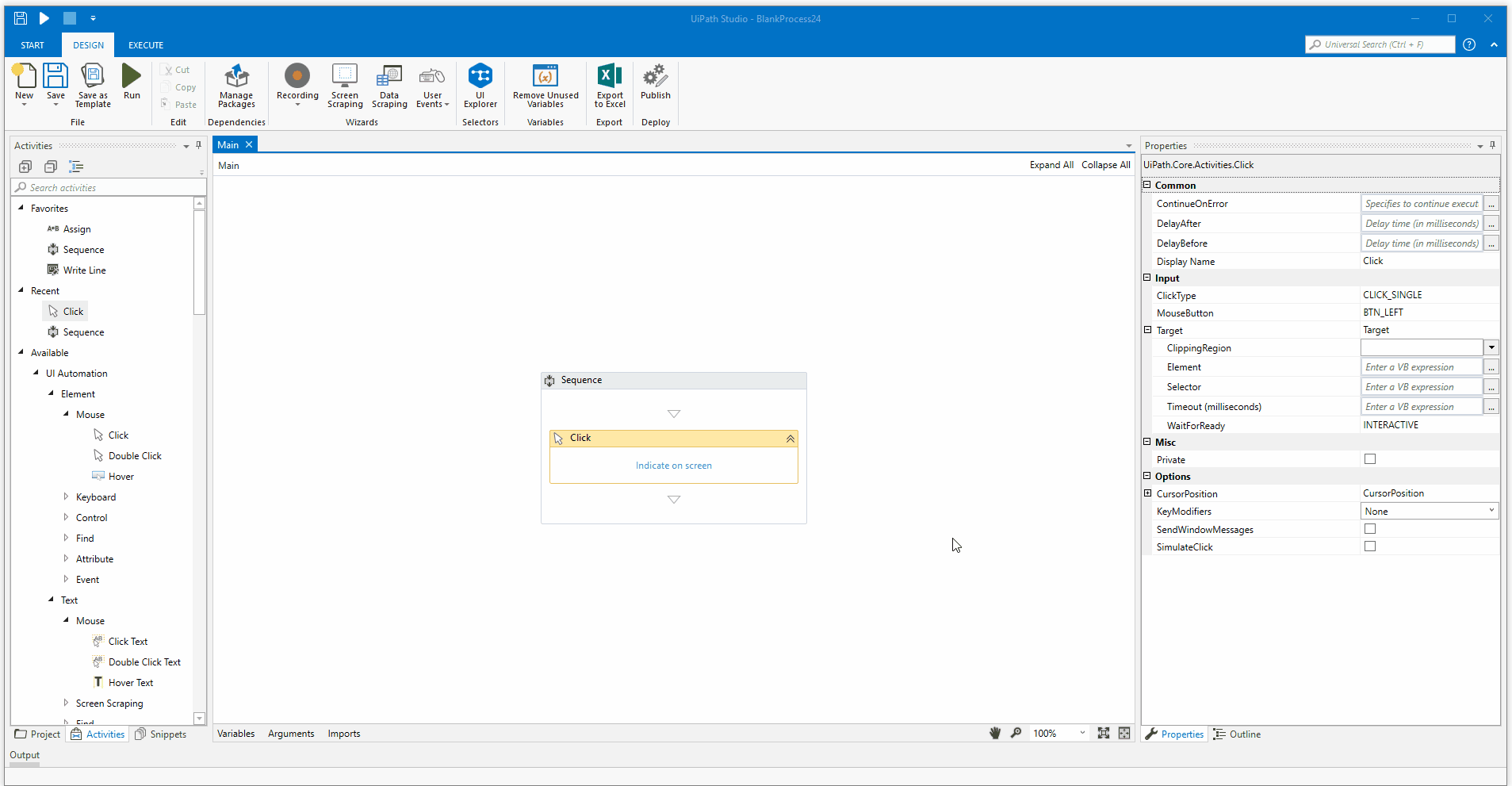
Task: Open the ellipsis button for Timeout
Action: (1491, 407)
